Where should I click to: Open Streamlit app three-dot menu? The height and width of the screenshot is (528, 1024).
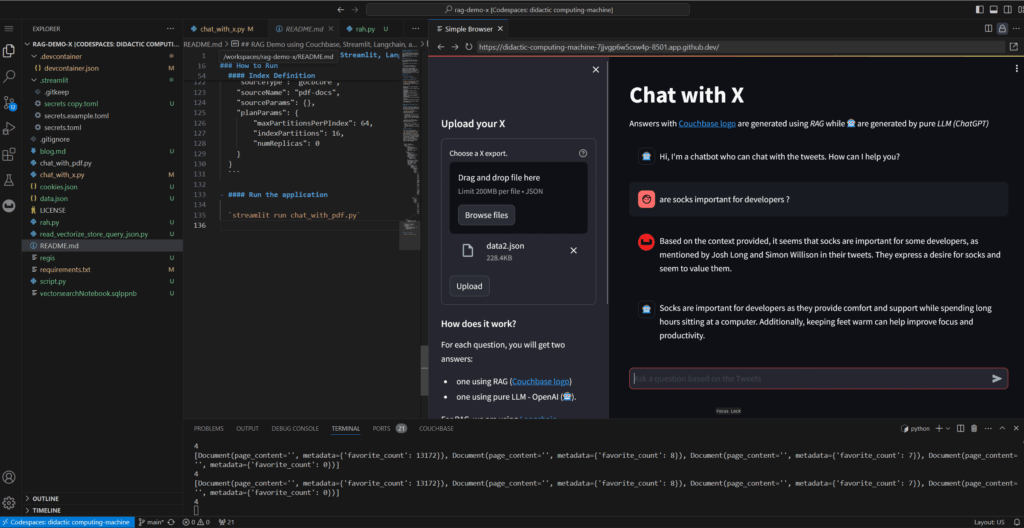coord(1016,68)
